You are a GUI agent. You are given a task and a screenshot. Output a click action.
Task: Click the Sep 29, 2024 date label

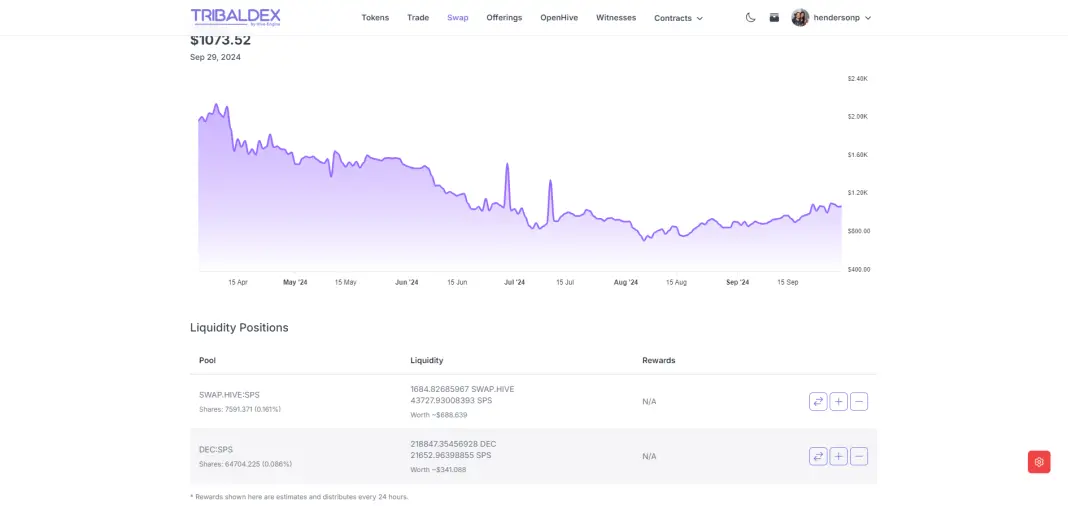pos(215,57)
